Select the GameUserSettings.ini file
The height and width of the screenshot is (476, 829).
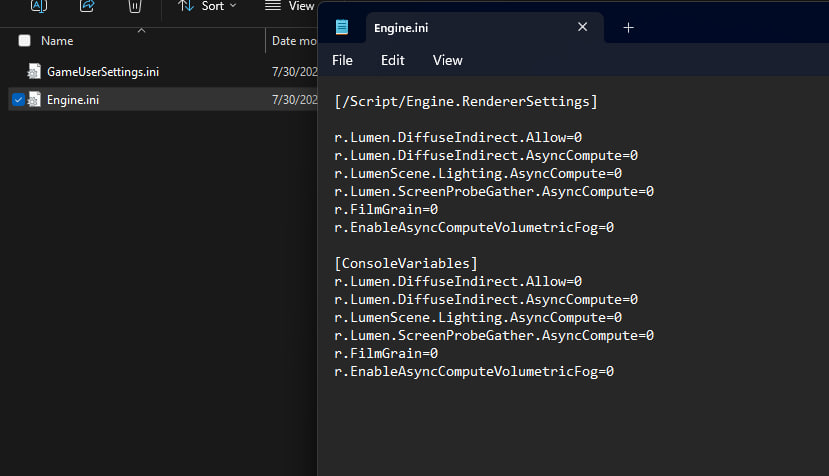click(103, 72)
